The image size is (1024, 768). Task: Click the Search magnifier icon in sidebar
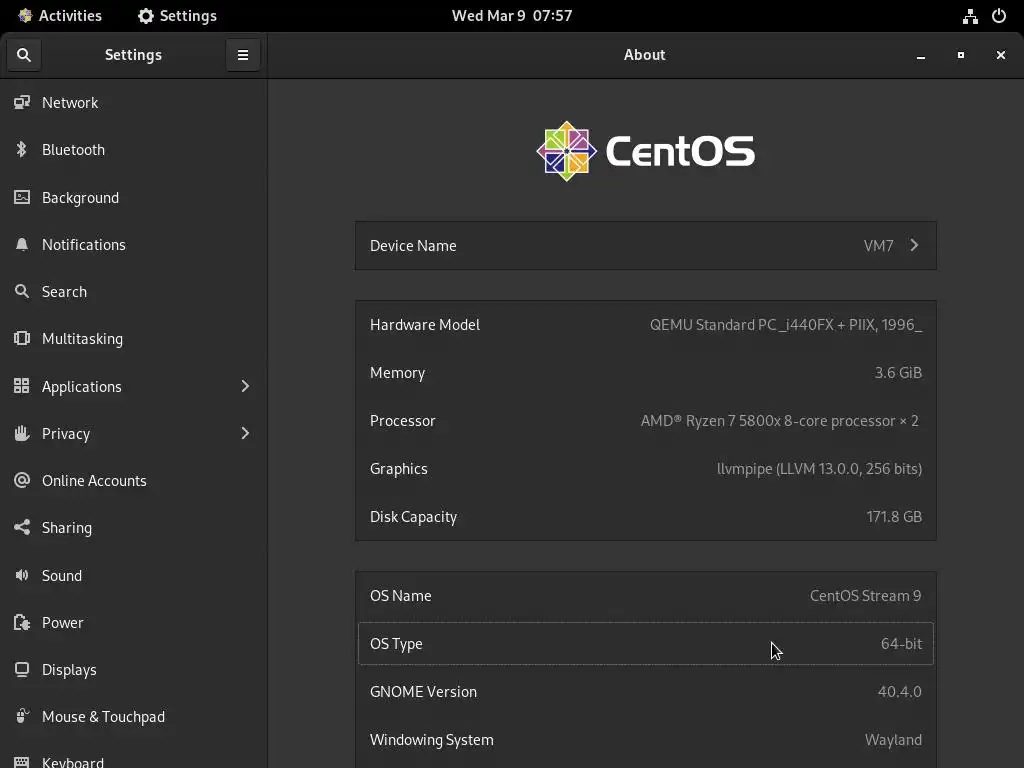coord(22,291)
